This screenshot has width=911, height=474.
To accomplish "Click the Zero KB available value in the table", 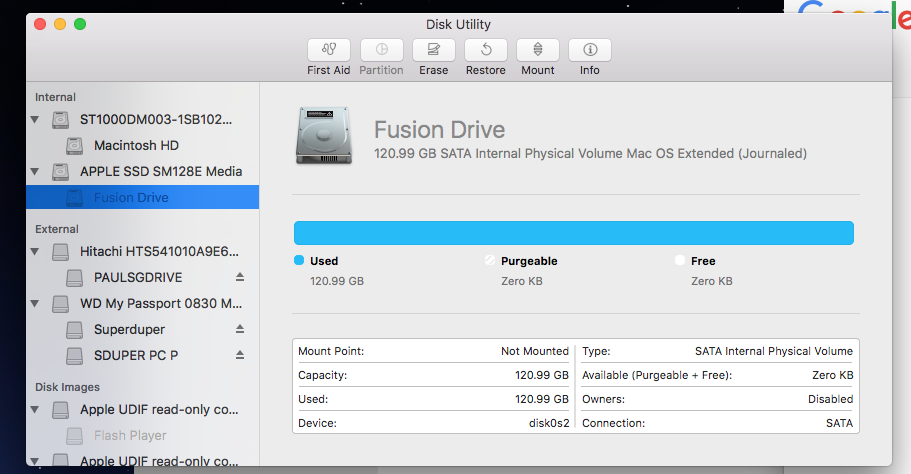I will pos(833,375).
